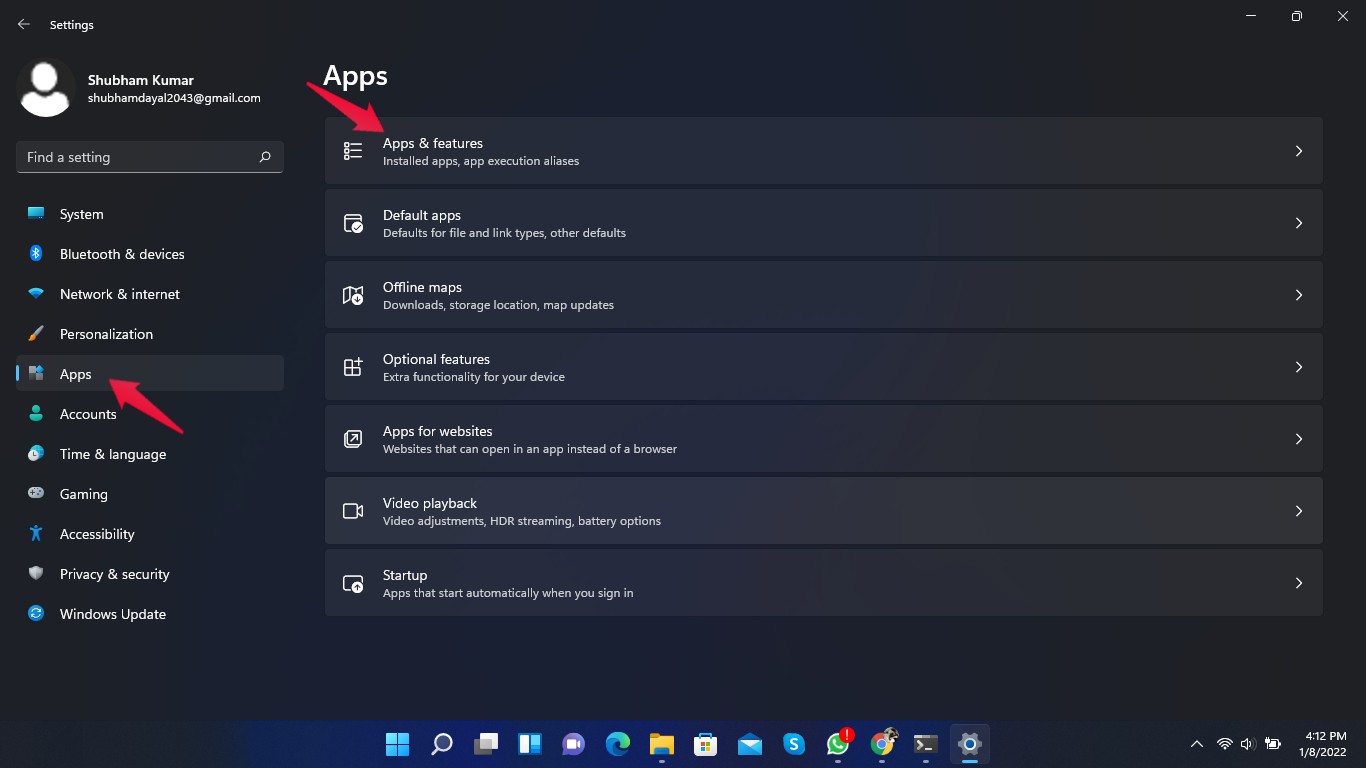Expand the Offline maps chevron
The width and height of the screenshot is (1366, 768).
[x=1298, y=295]
